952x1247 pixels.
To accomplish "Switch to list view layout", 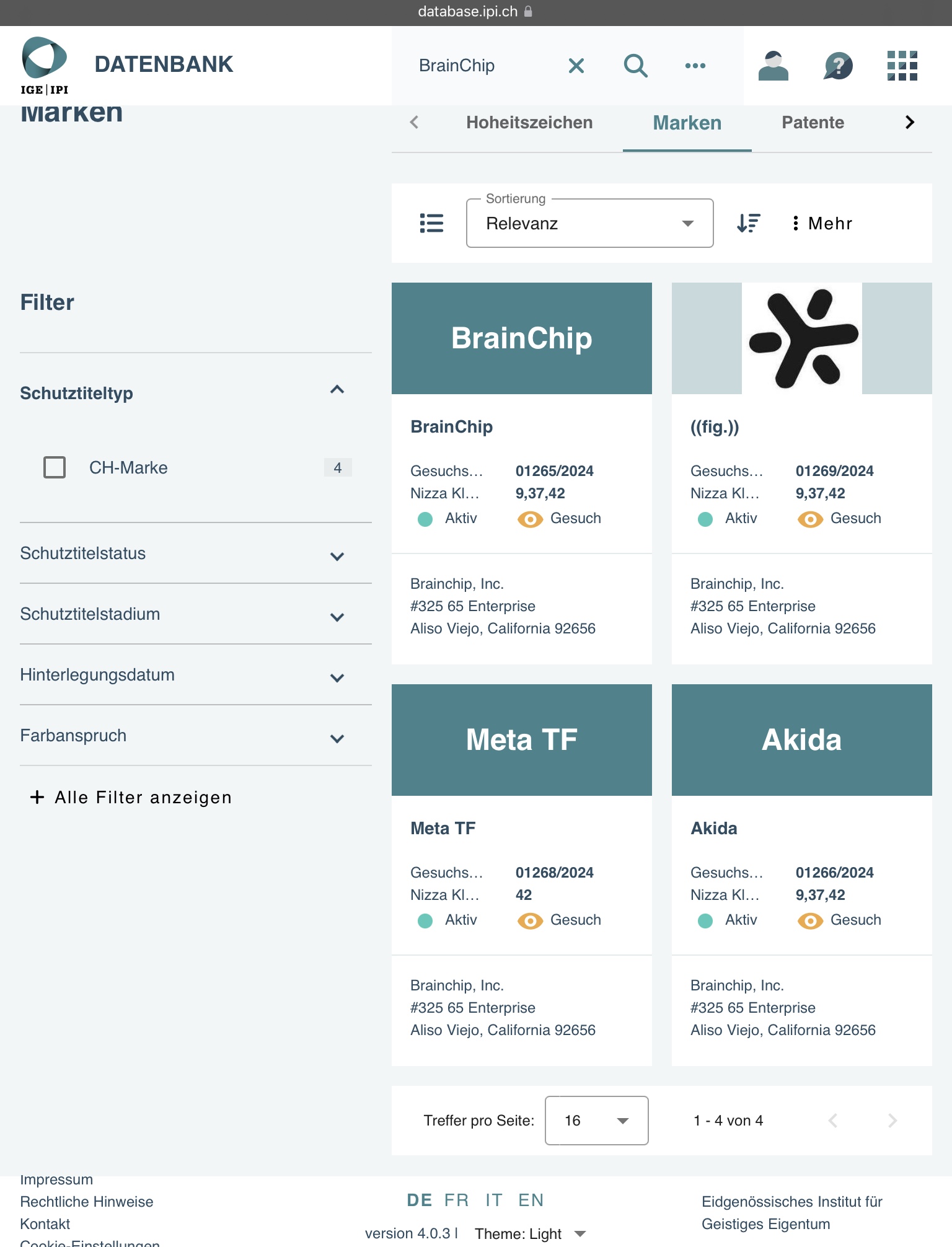I will point(431,223).
